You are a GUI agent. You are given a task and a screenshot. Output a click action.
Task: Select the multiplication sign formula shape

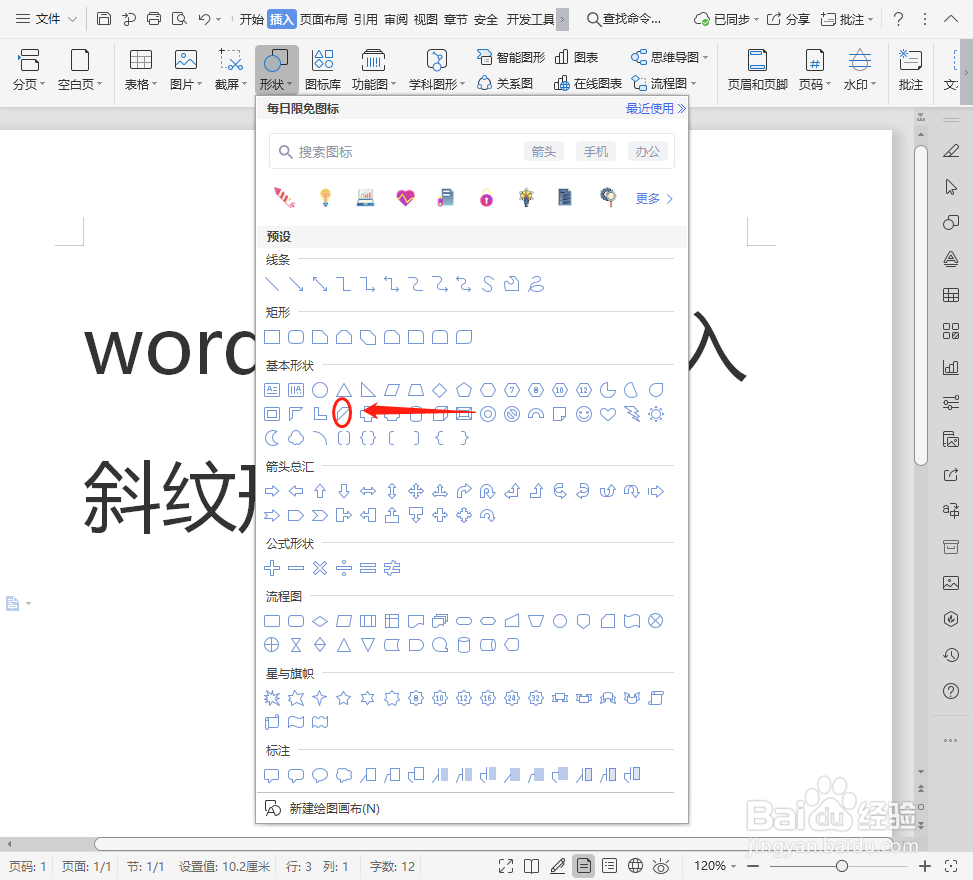click(320, 568)
